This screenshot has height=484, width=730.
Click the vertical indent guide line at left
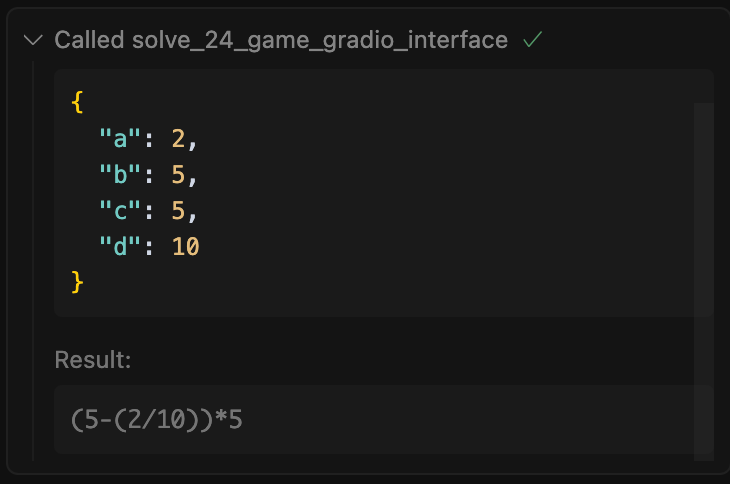coord(33,261)
